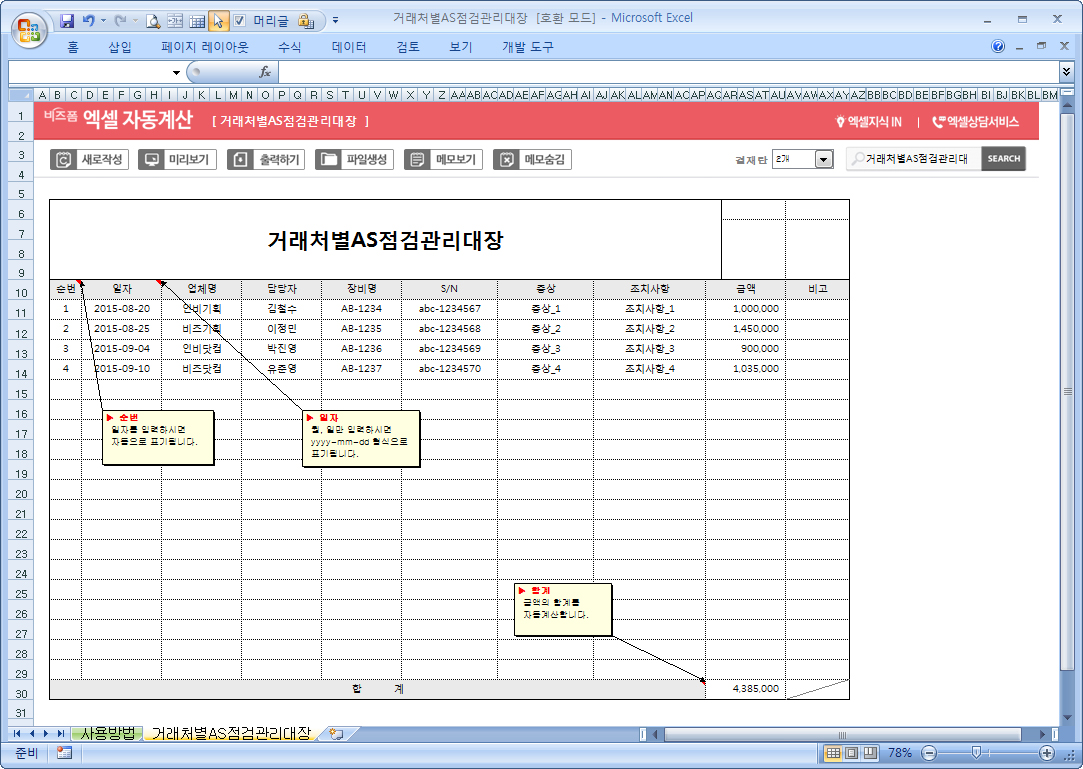The height and width of the screenshot is (769, 1083).
Task: Click the SEARCH button
Action: [1003, 159]
